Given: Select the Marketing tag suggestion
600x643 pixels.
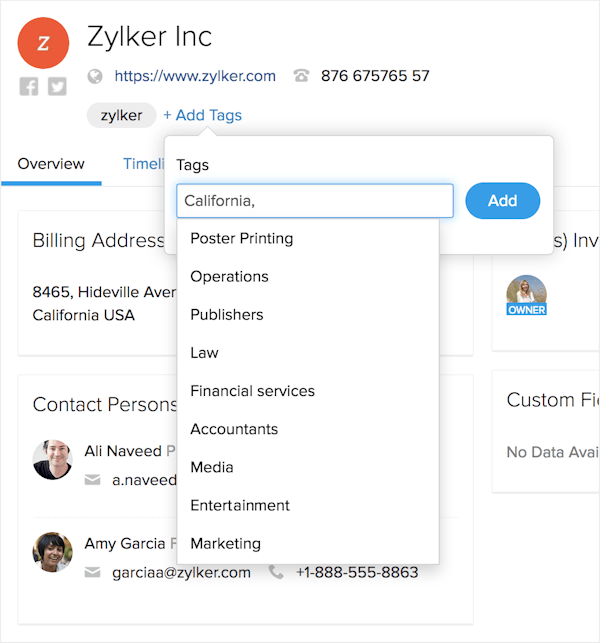Looking at the screenshot, I should coord(308,543).
